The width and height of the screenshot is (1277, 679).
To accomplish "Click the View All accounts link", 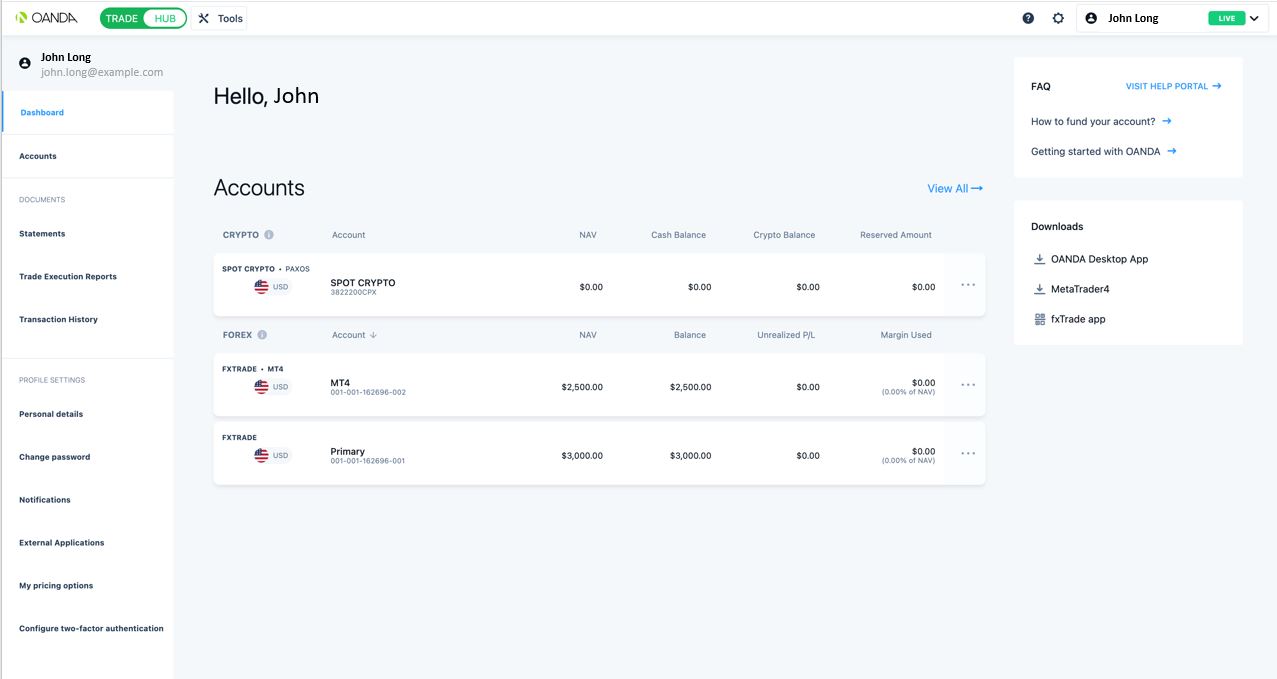I will [x=954, y=188].
